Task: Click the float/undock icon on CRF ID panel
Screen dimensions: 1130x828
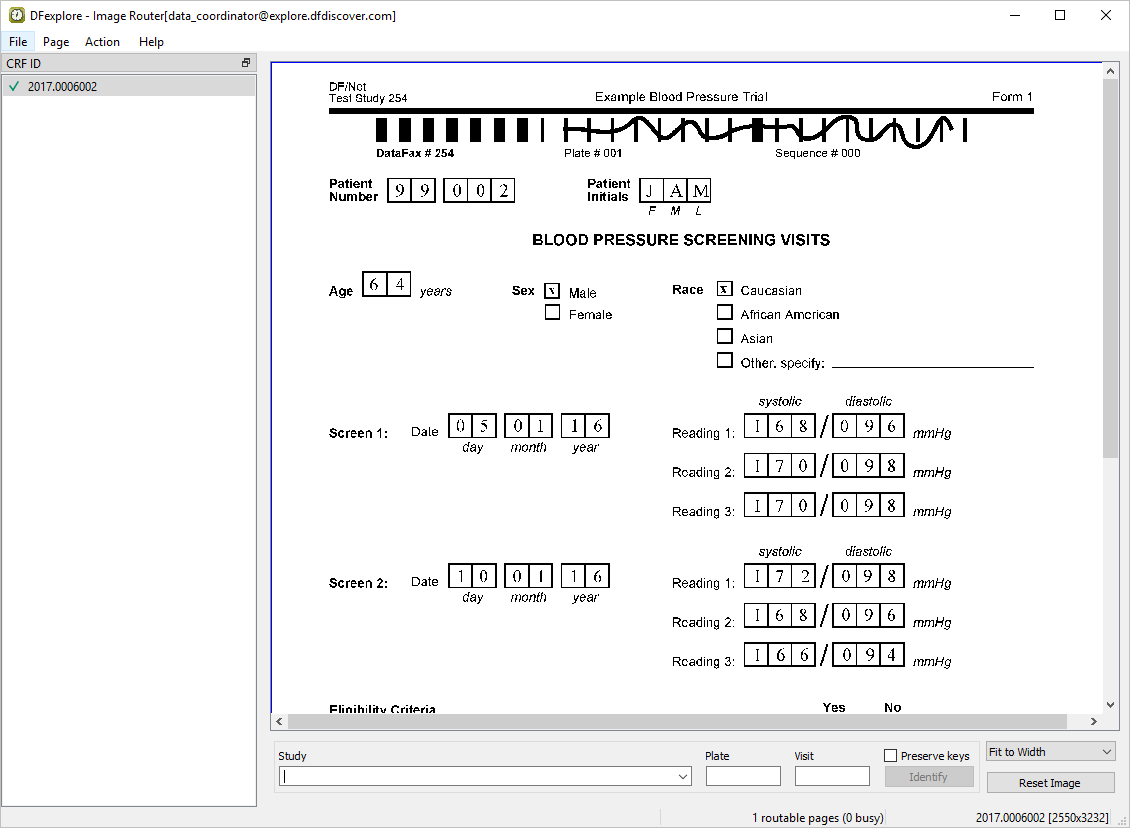Action: pyautogui.click(x=246, y=63)
